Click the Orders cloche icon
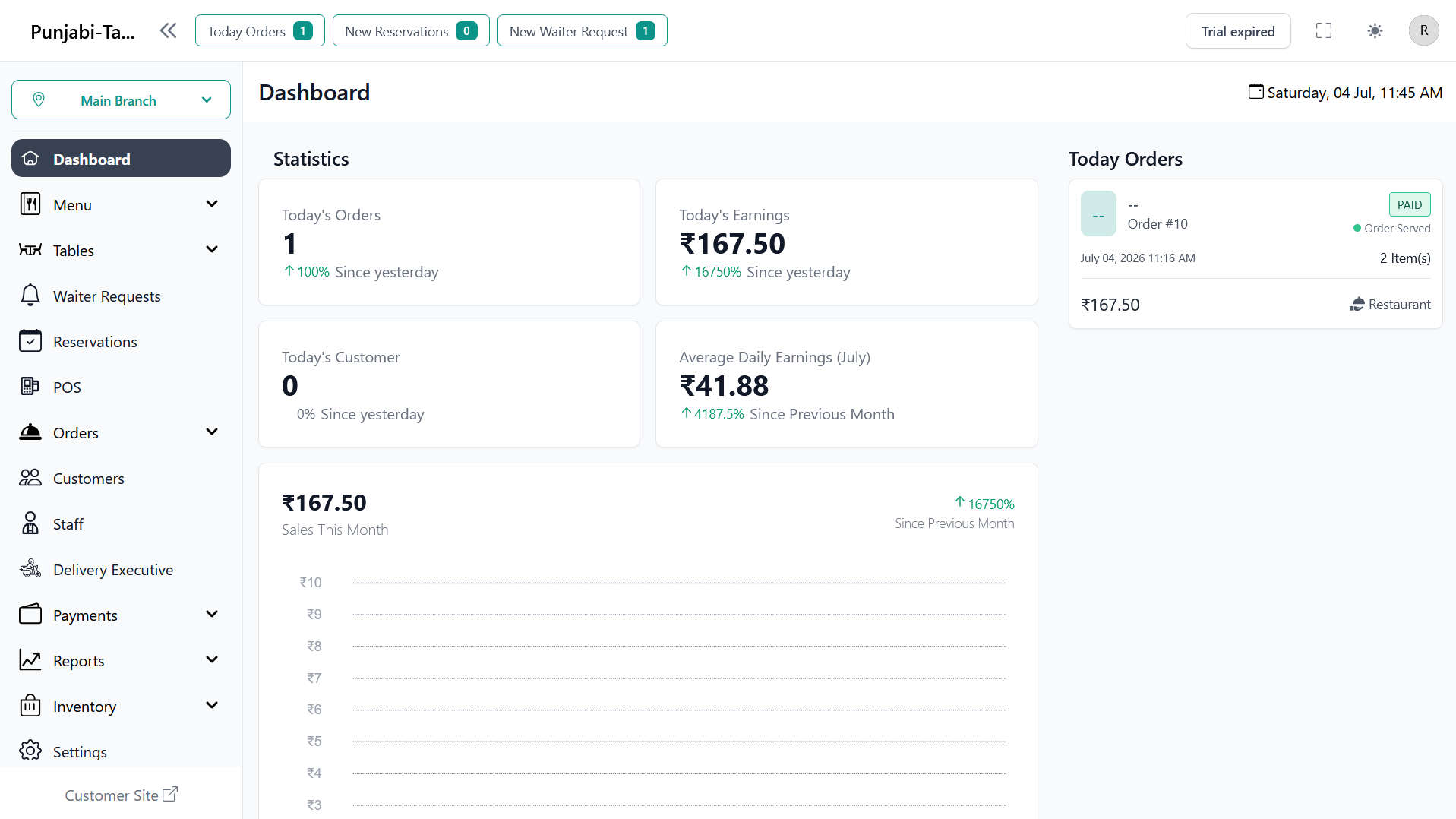 30,432
